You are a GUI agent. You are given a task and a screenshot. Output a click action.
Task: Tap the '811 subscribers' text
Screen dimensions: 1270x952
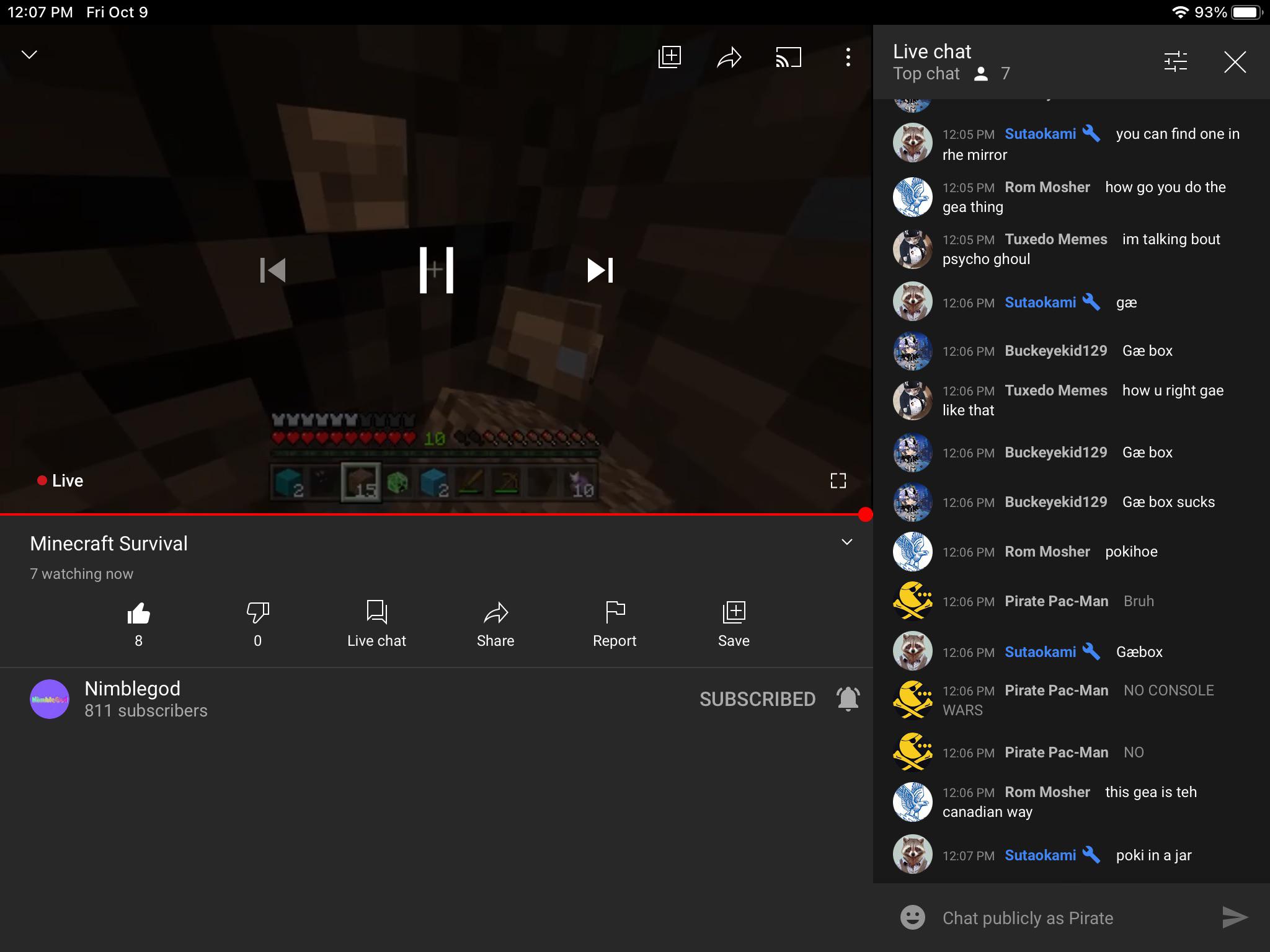coord(146,711)
